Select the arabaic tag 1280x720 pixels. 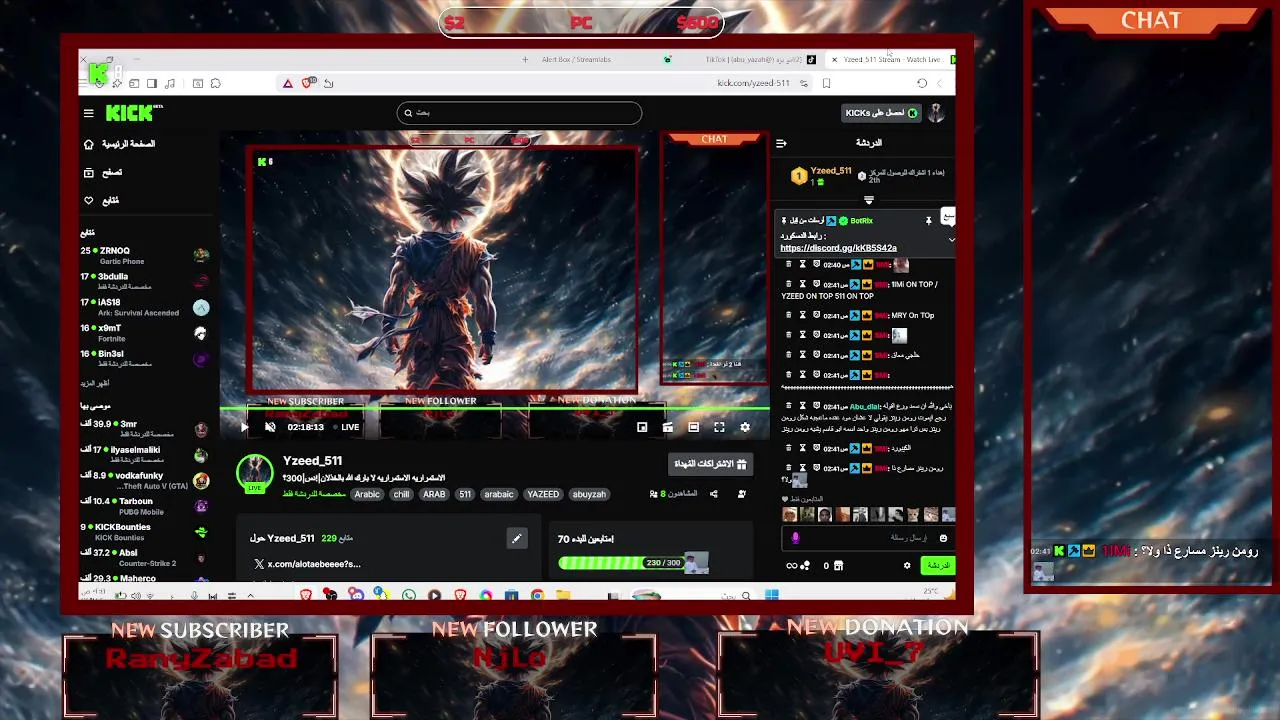[x=499, y=494]
